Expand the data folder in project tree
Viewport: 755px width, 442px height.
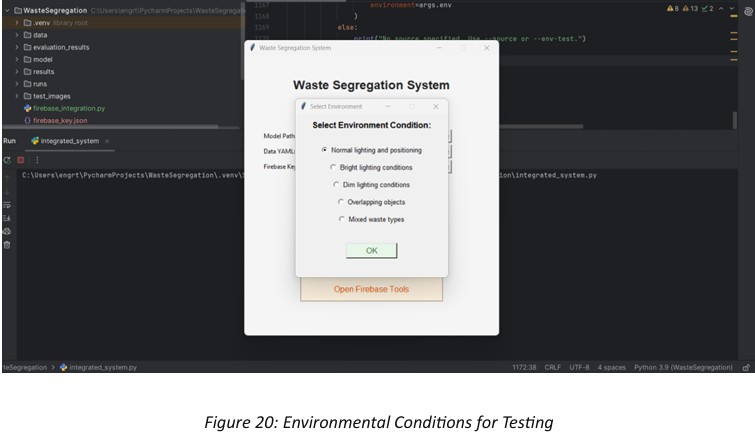(17, 34)
